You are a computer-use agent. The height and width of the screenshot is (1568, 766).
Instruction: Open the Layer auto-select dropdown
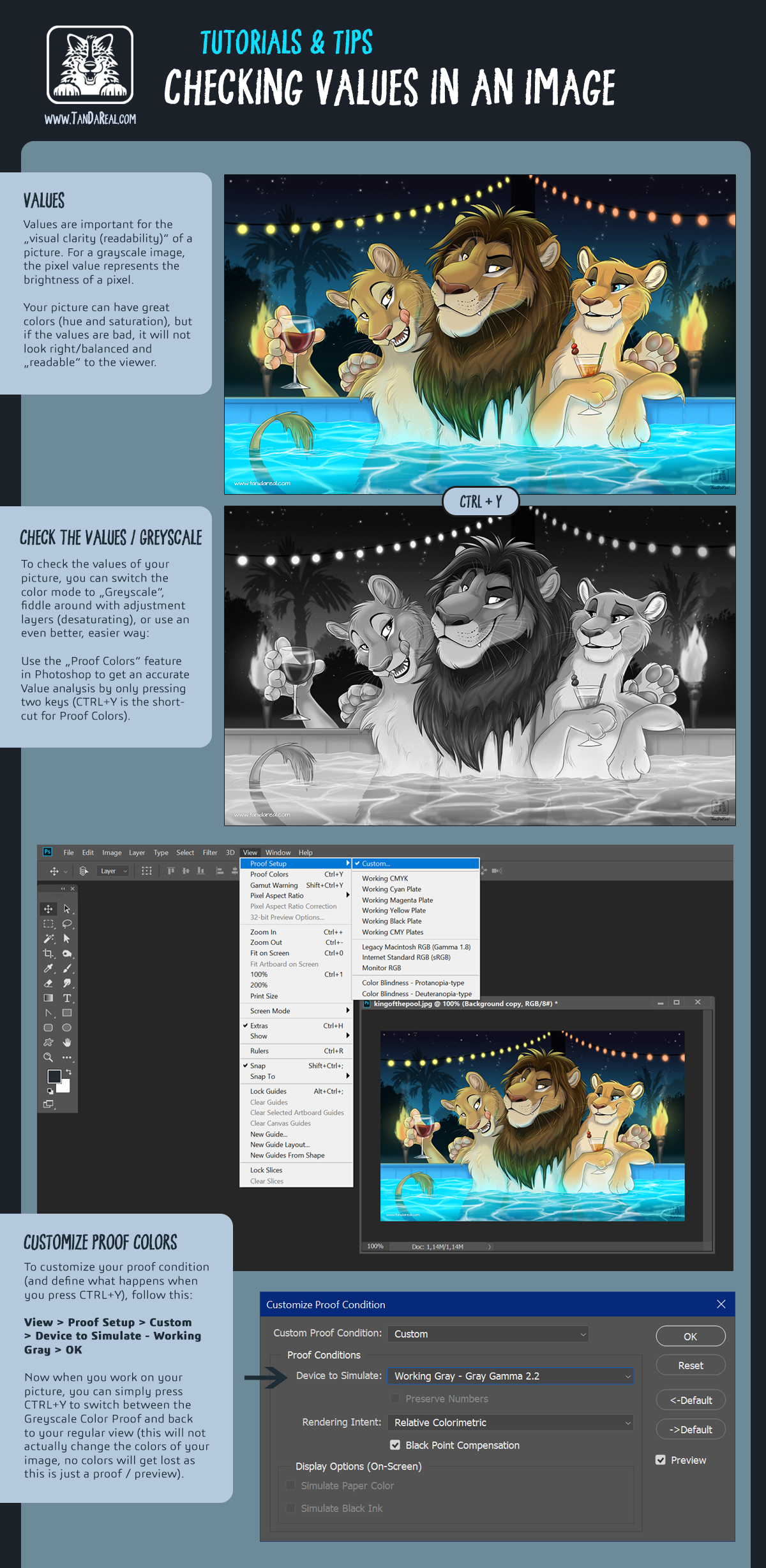114,871
